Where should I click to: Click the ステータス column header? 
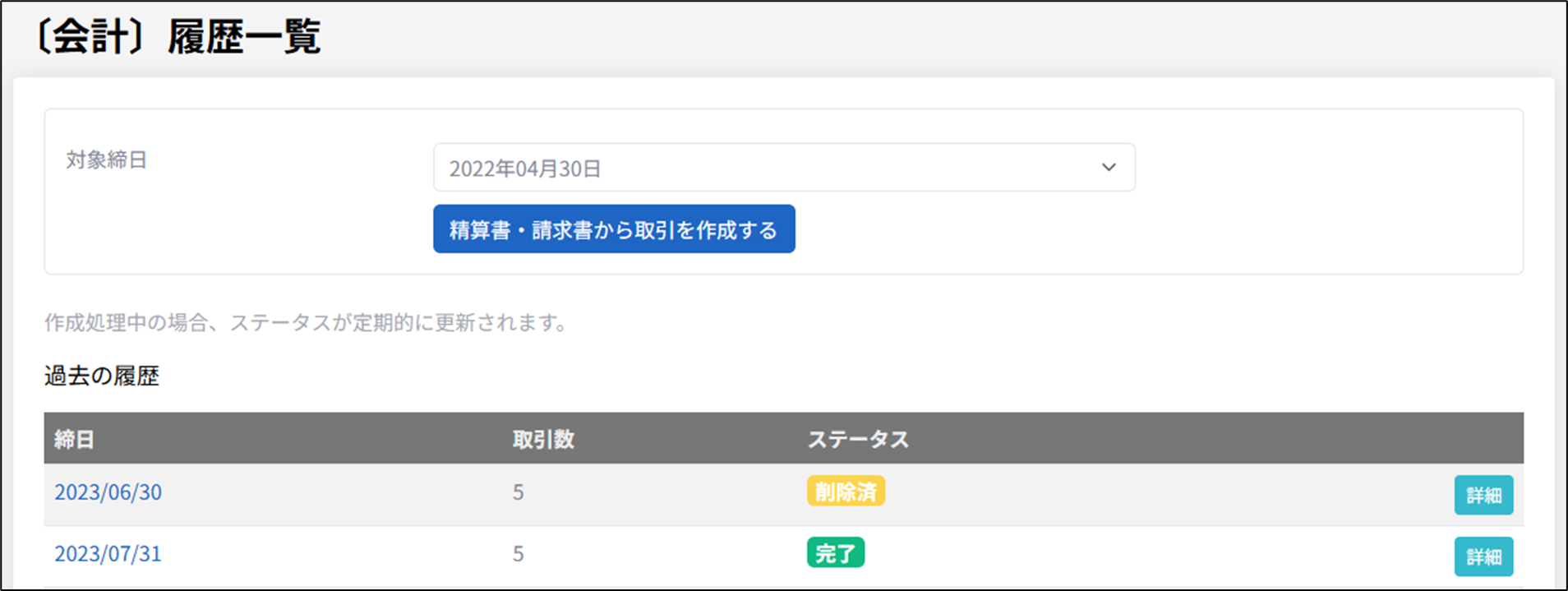coord(857,439)
